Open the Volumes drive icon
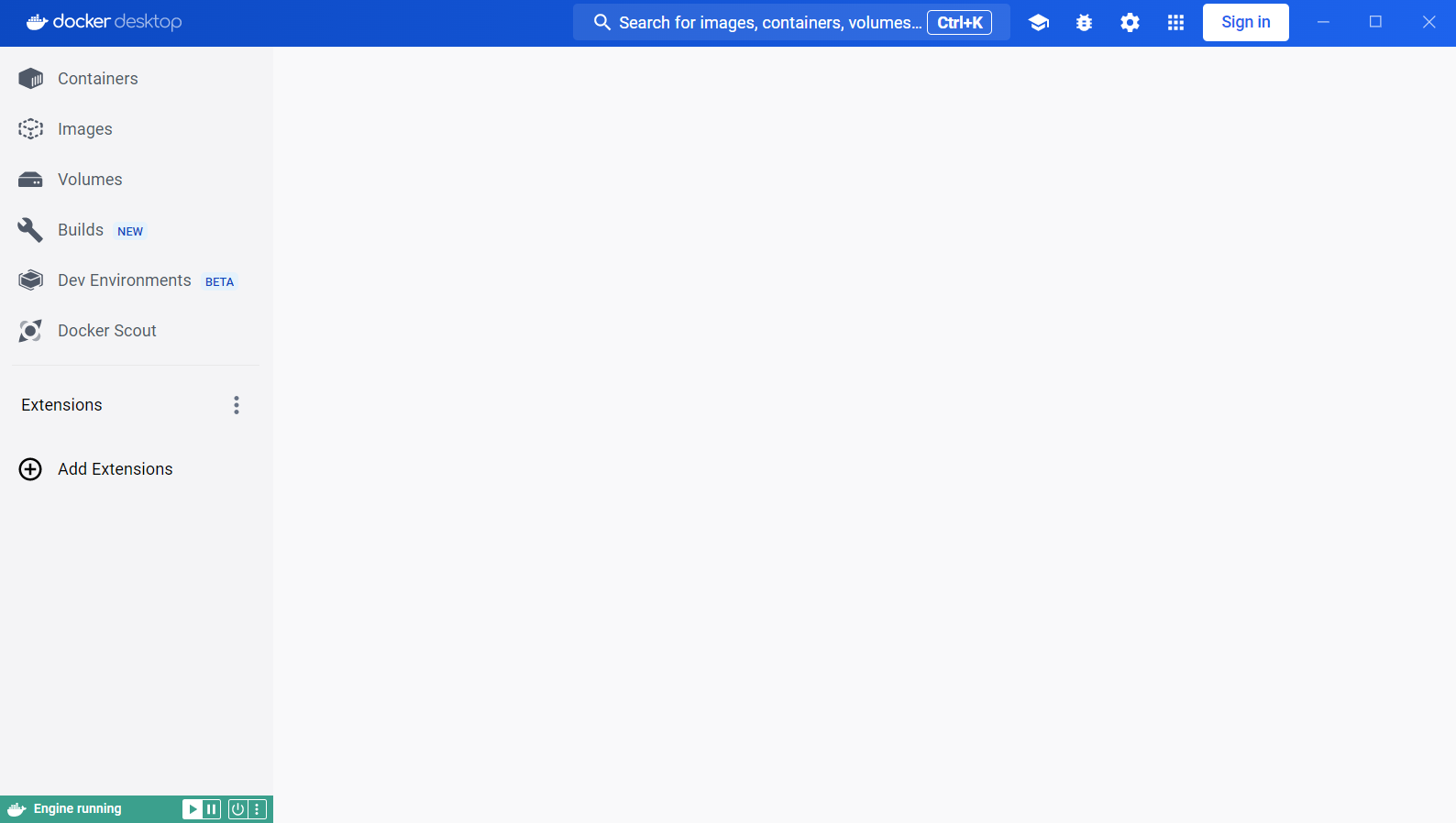The width and height of the screenshot is (1456, 823). tap(30, 180)
